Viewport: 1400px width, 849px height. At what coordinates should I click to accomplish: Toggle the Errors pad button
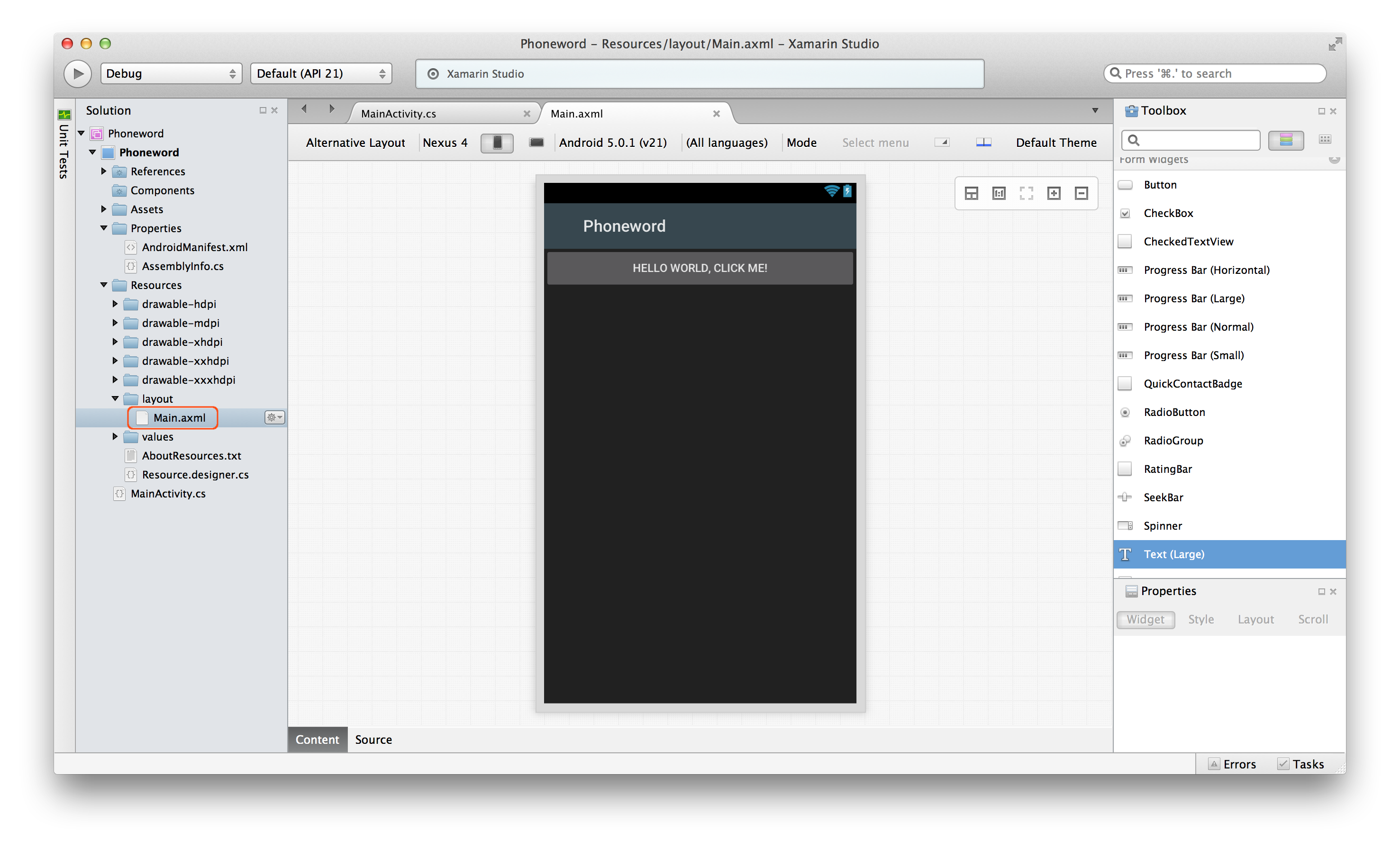[1232, 764]
